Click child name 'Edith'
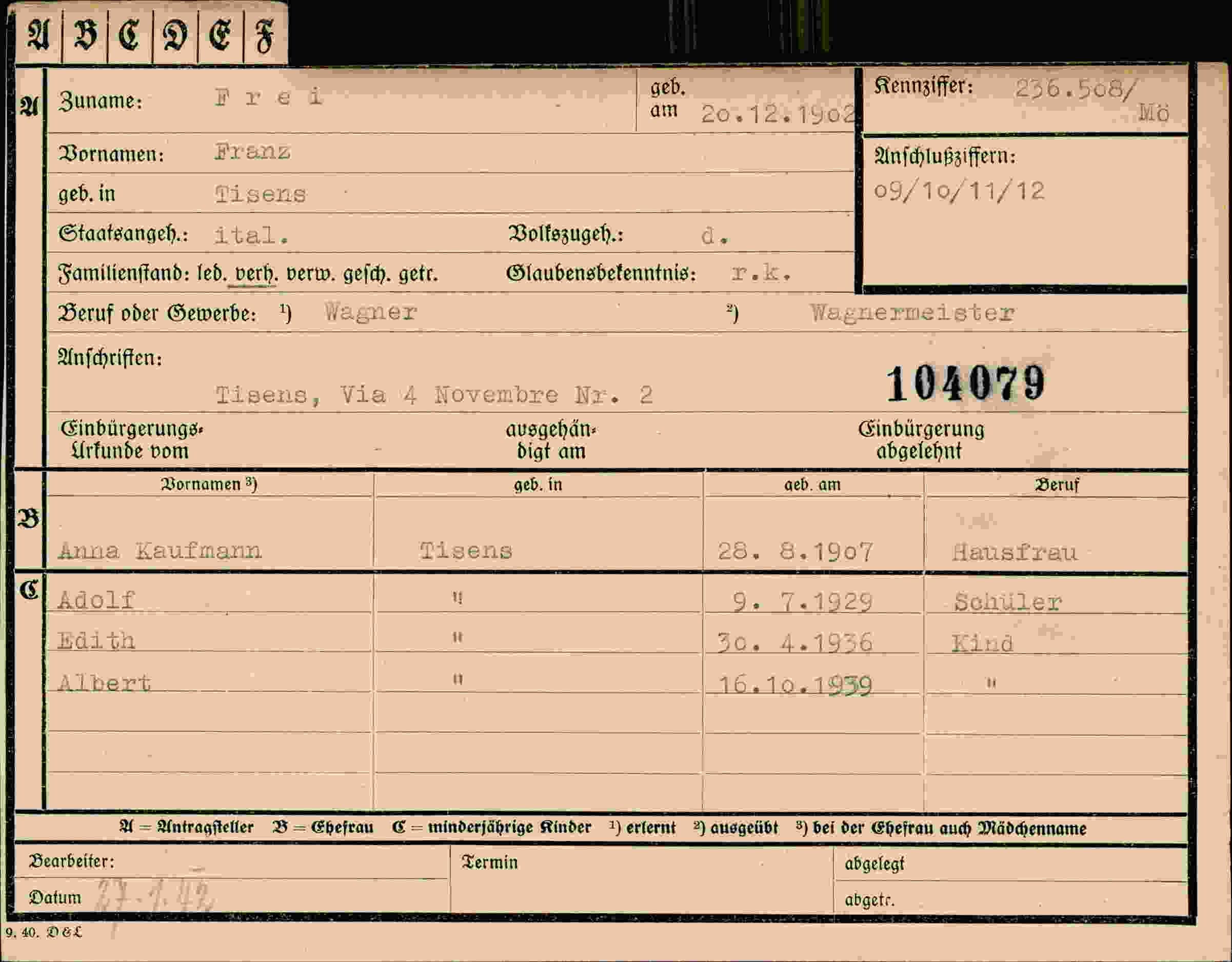Viewport: 1232px width, 962px height. tap(96, 640)
